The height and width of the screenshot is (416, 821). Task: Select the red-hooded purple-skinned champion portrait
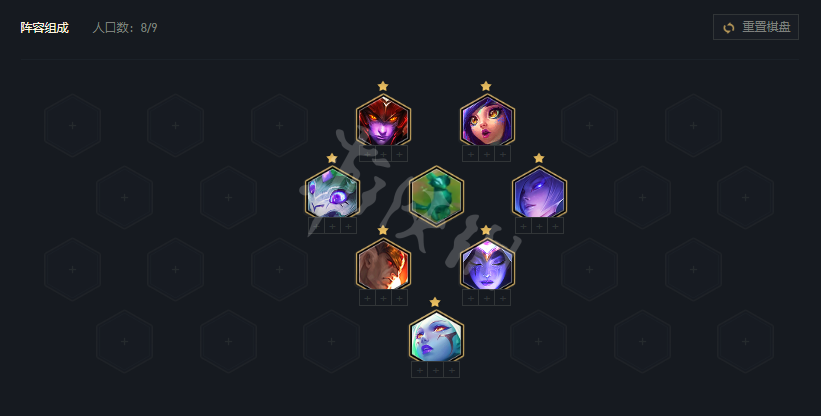(383, 122)
